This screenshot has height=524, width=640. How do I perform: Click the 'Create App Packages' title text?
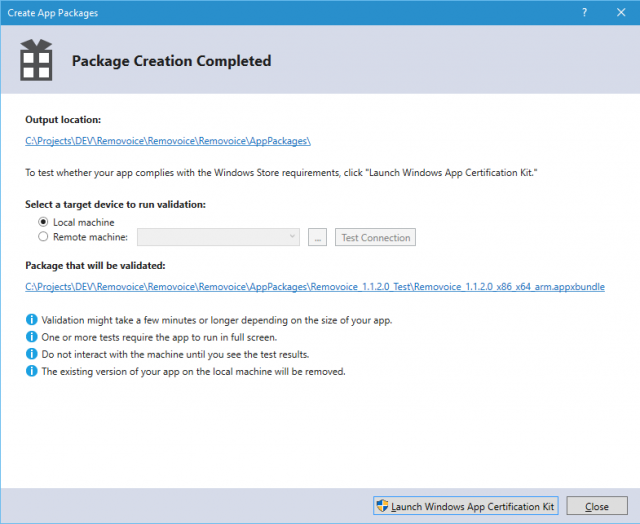pyautogui.click(x=53, y=13)
